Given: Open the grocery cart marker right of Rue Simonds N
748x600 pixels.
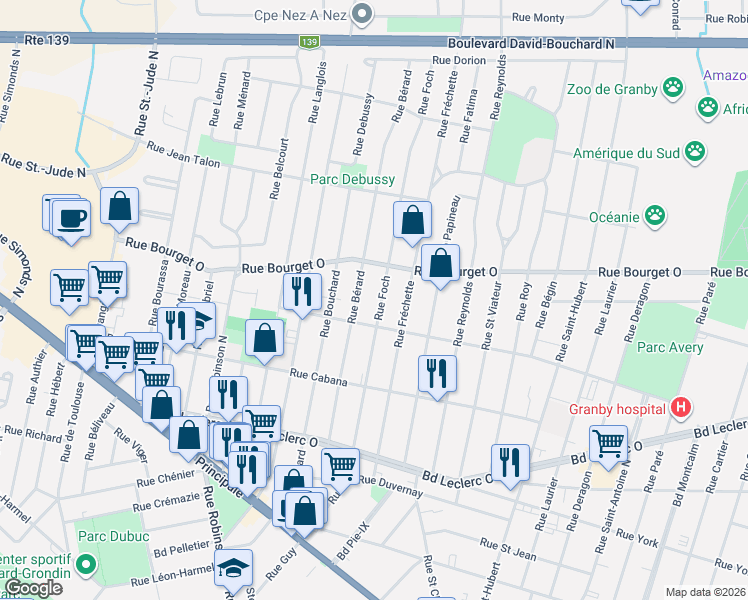Looking at the screenshot, I should tap(70, 290).
